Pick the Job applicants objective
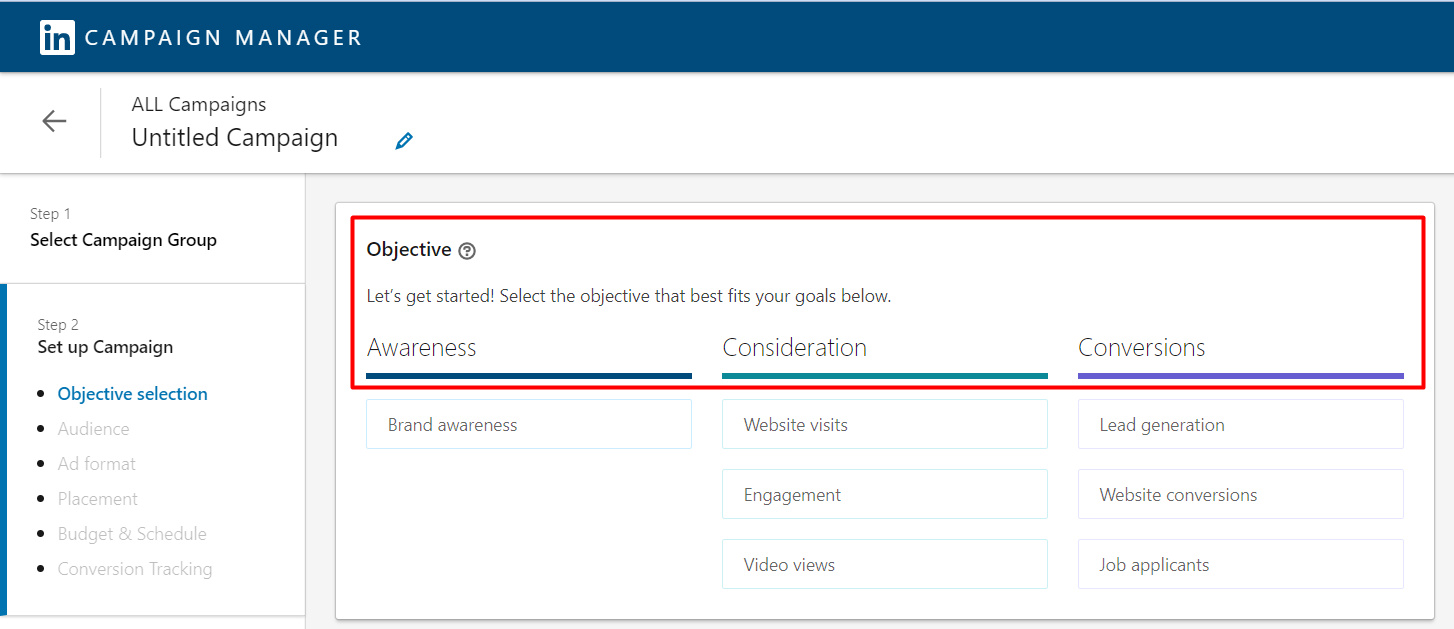Screen dimensions: 1454x629 (x=1240, y=565)
